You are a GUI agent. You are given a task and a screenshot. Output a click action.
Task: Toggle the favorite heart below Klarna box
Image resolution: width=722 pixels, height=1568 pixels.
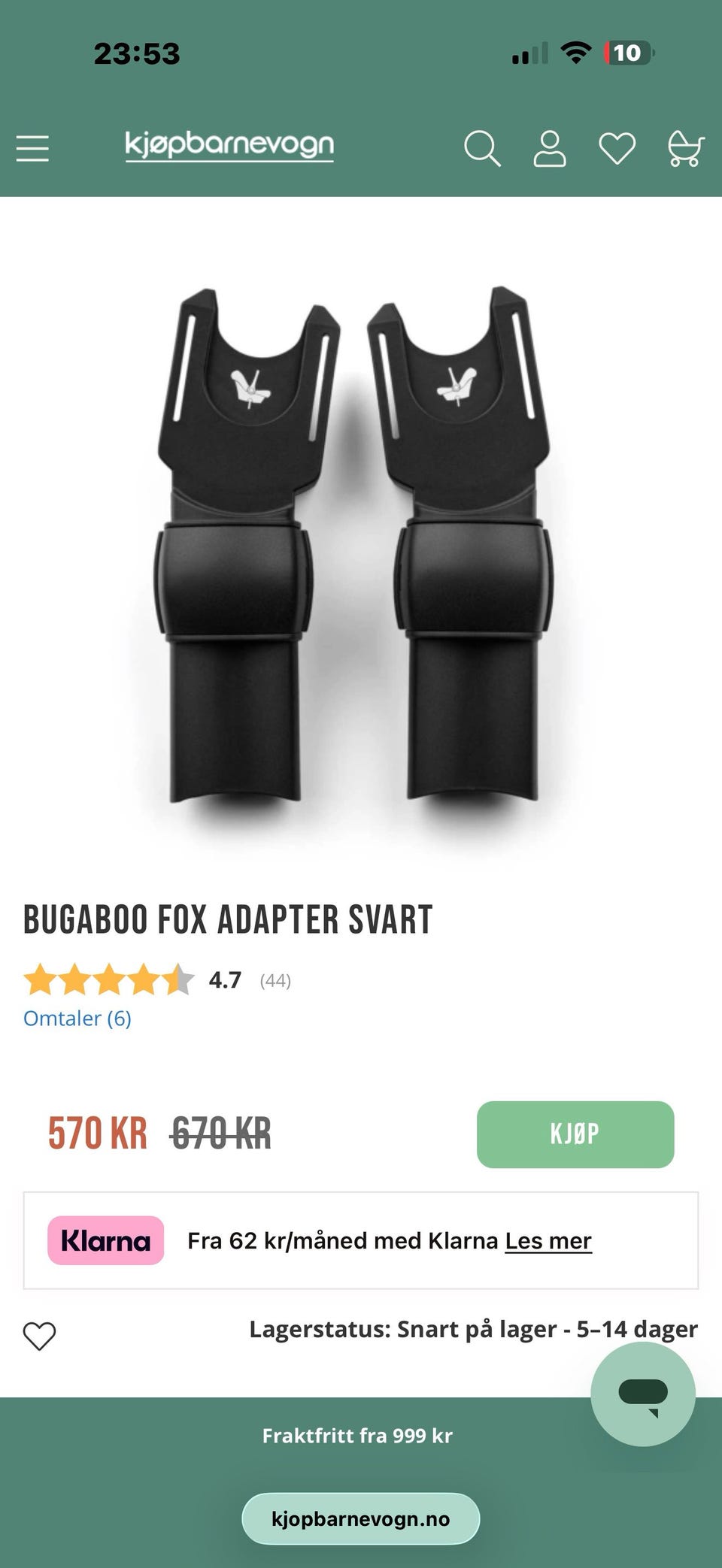(39, 1336)
